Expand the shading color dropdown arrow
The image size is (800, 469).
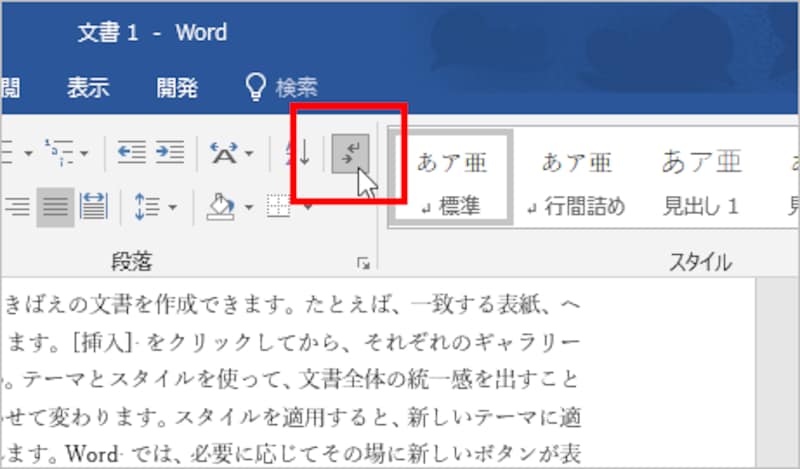click(x=248, y=207)
